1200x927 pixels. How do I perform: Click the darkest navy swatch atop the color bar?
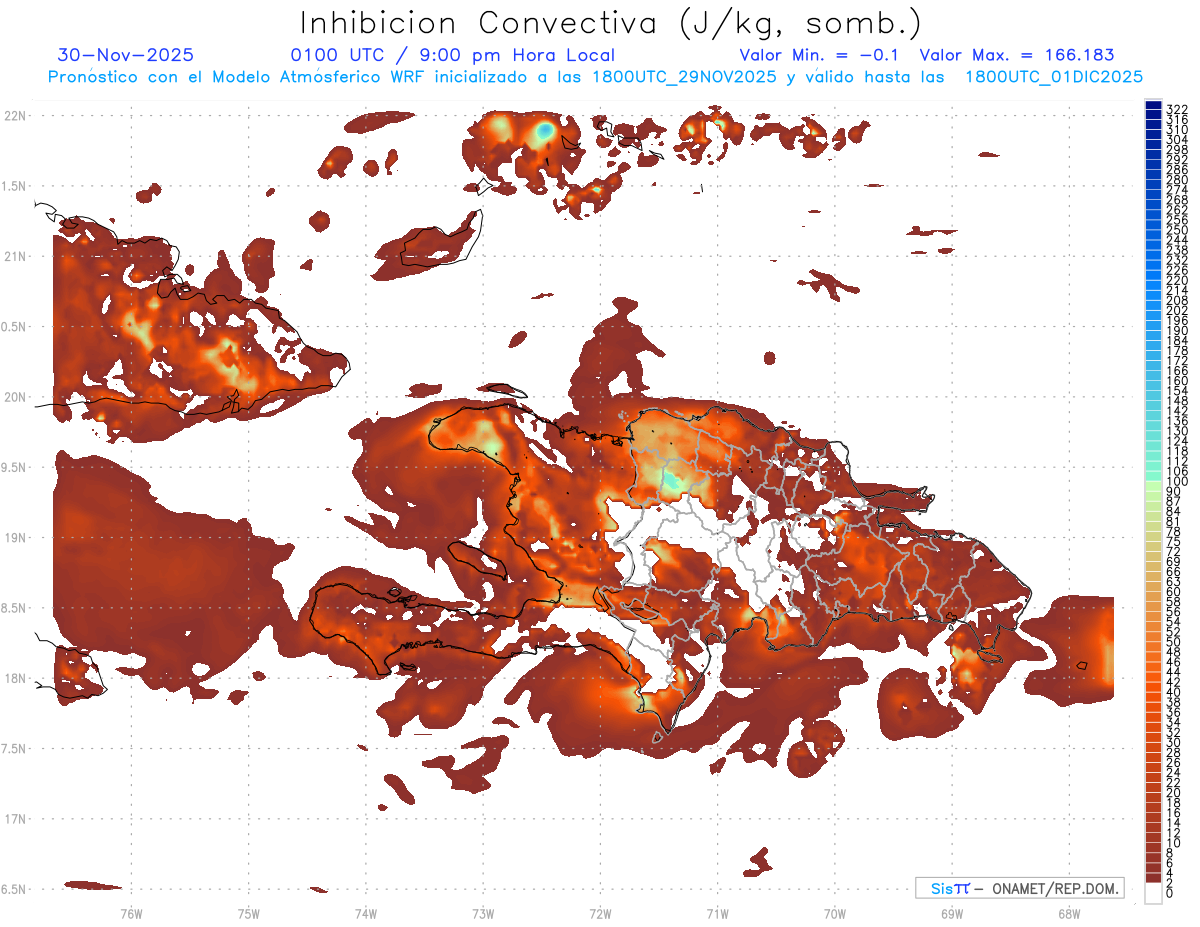tap(1153, 105)
